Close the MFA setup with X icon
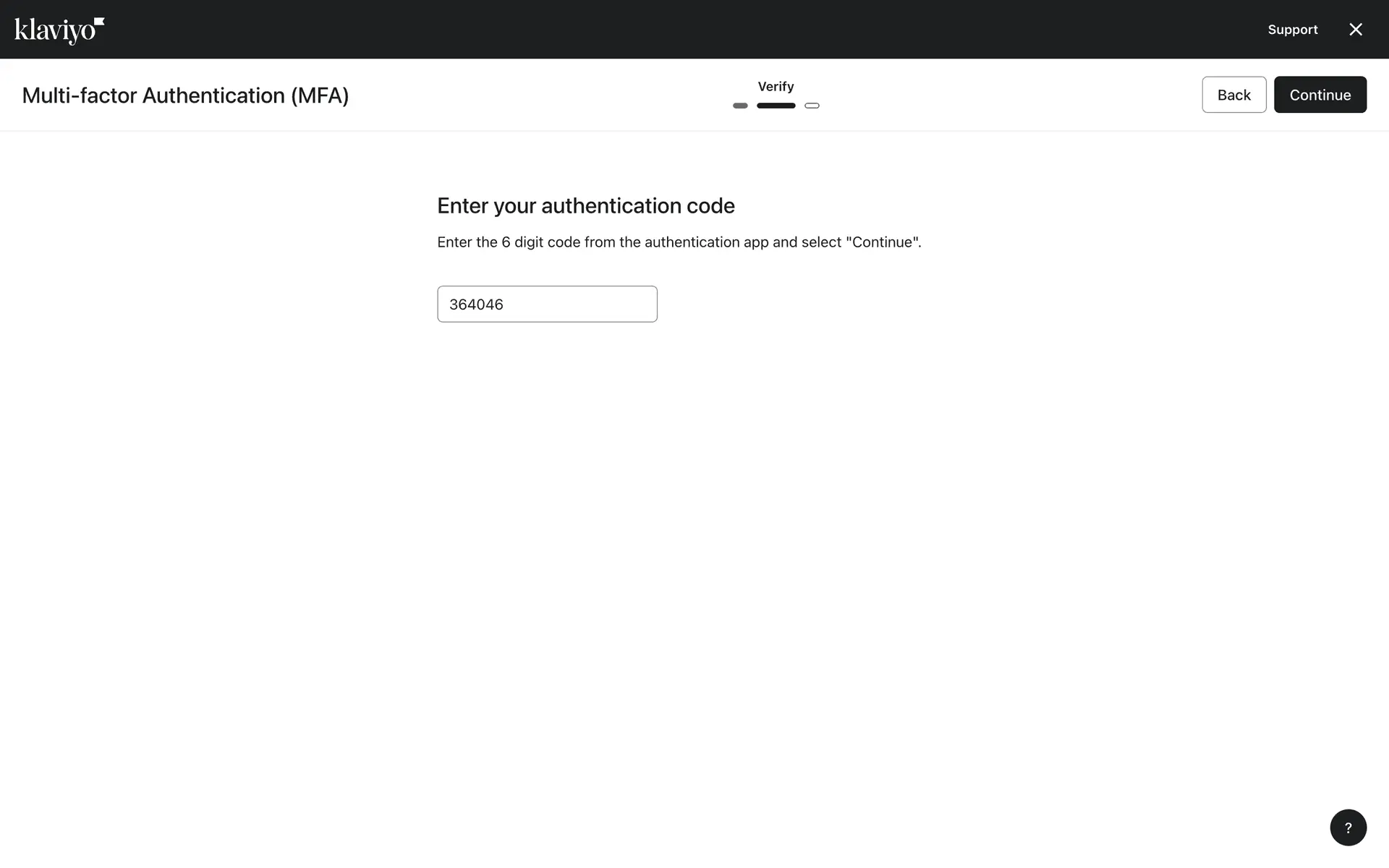Viewport: 1389px width, 868px height. coord(1356,30)
